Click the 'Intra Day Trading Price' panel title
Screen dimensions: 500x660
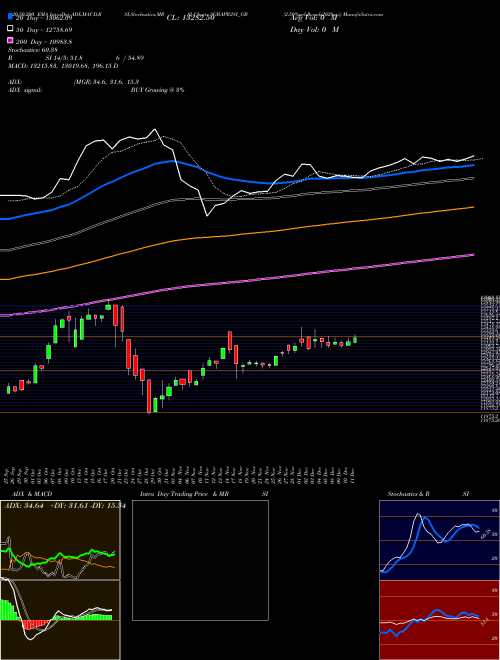(174, 494)
